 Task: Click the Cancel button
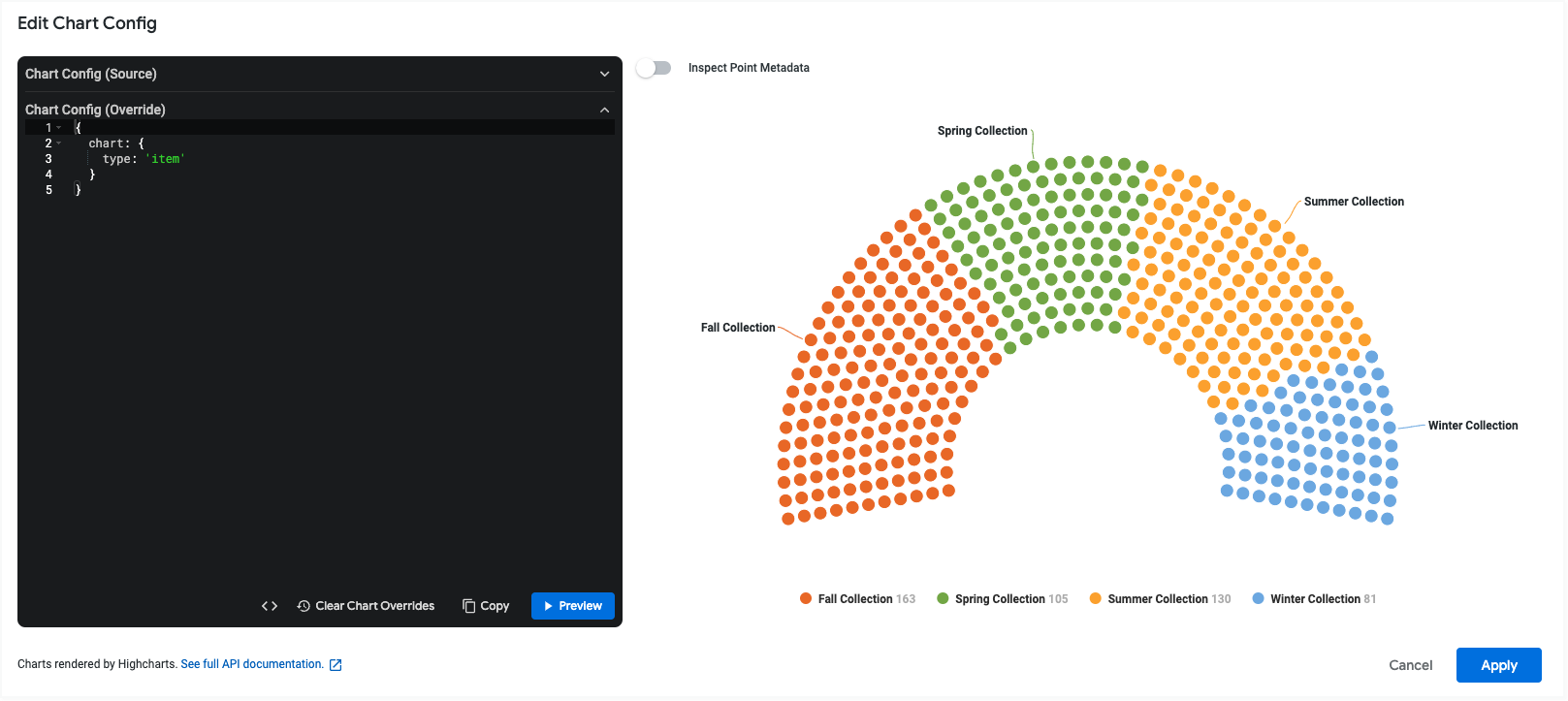(1410, 665)
